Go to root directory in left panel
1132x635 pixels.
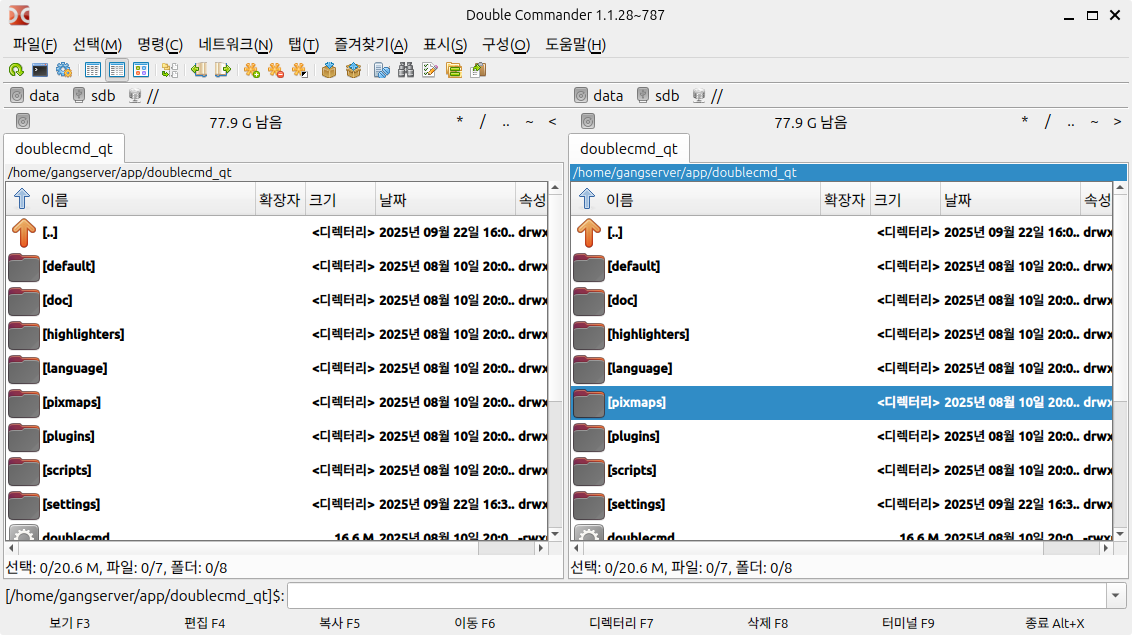pos(483,122)
